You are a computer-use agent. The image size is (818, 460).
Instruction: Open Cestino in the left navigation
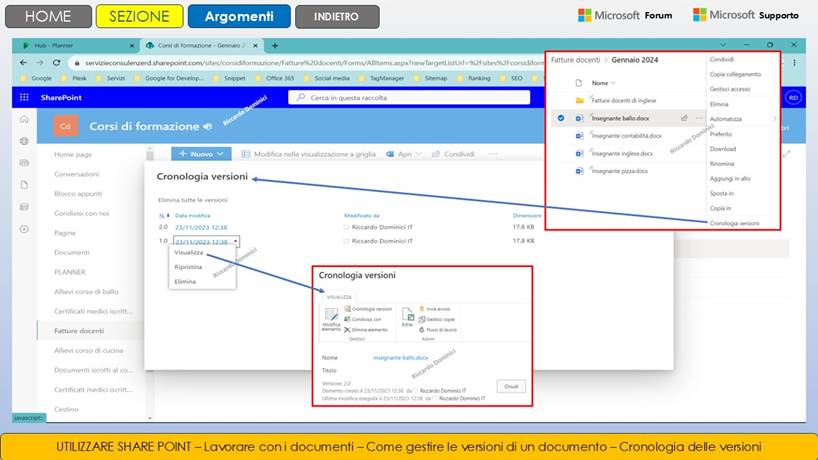coord(66,409)
